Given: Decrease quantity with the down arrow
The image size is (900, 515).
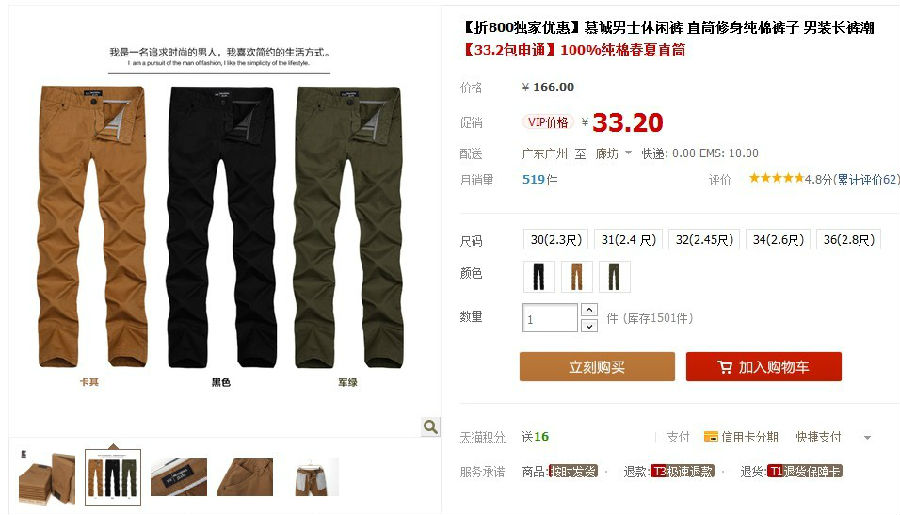Looking at the screenshot, I should [589, 326].
